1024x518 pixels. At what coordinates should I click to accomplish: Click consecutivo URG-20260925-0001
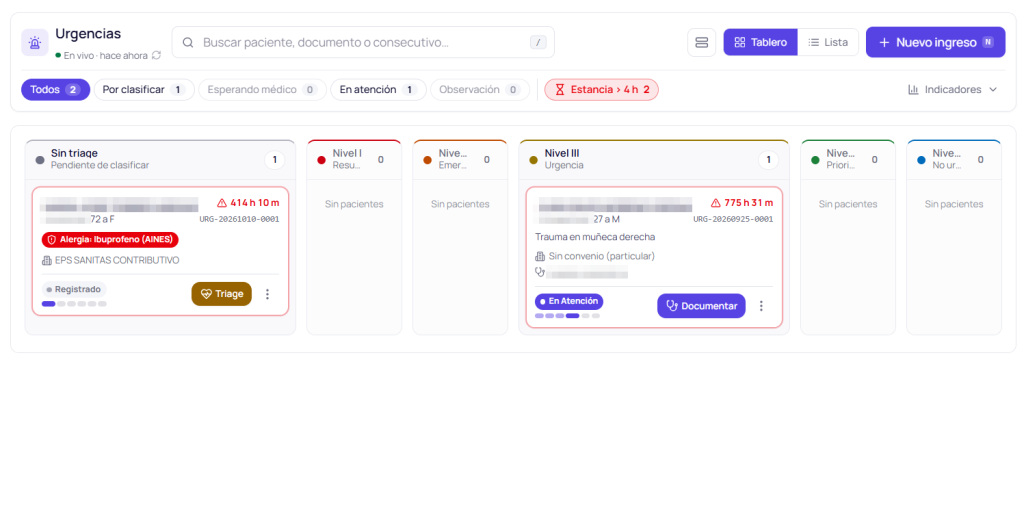click(733, 219)
